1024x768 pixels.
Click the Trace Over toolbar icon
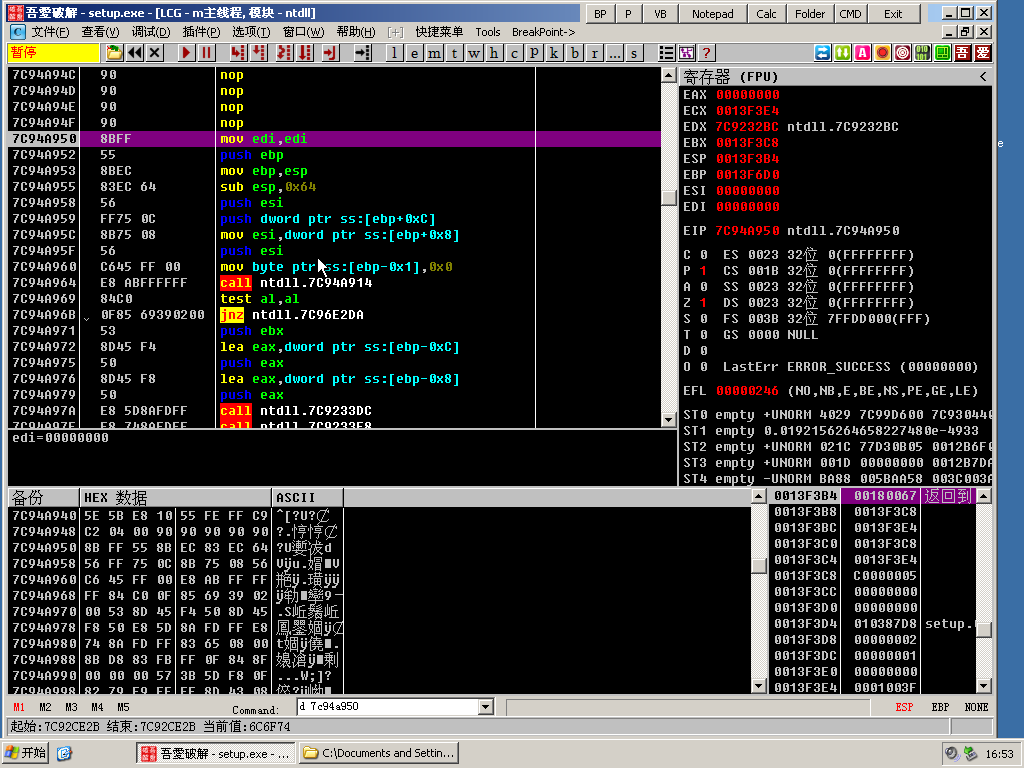pyautogui.click(x=305, y=53)
